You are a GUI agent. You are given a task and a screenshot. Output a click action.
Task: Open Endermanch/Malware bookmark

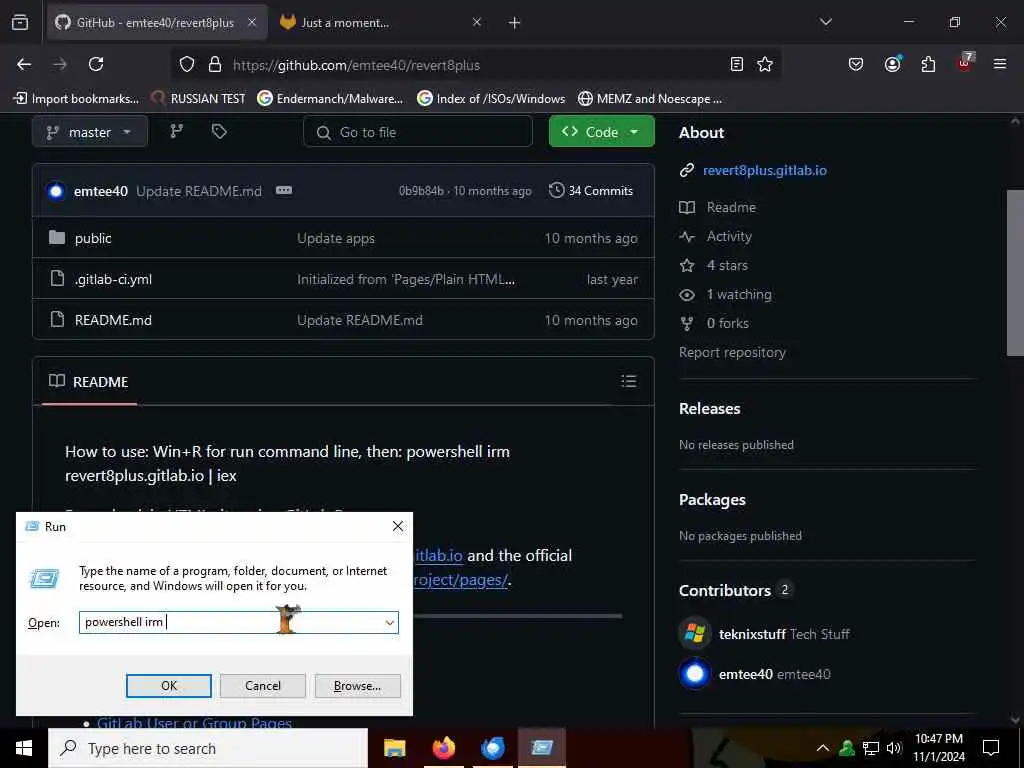330,99
